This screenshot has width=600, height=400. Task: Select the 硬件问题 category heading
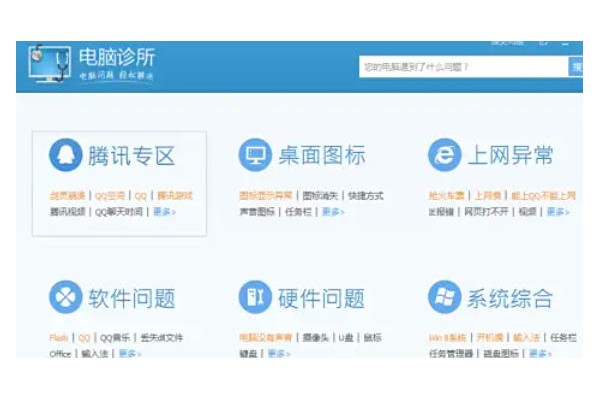[321, 298]
